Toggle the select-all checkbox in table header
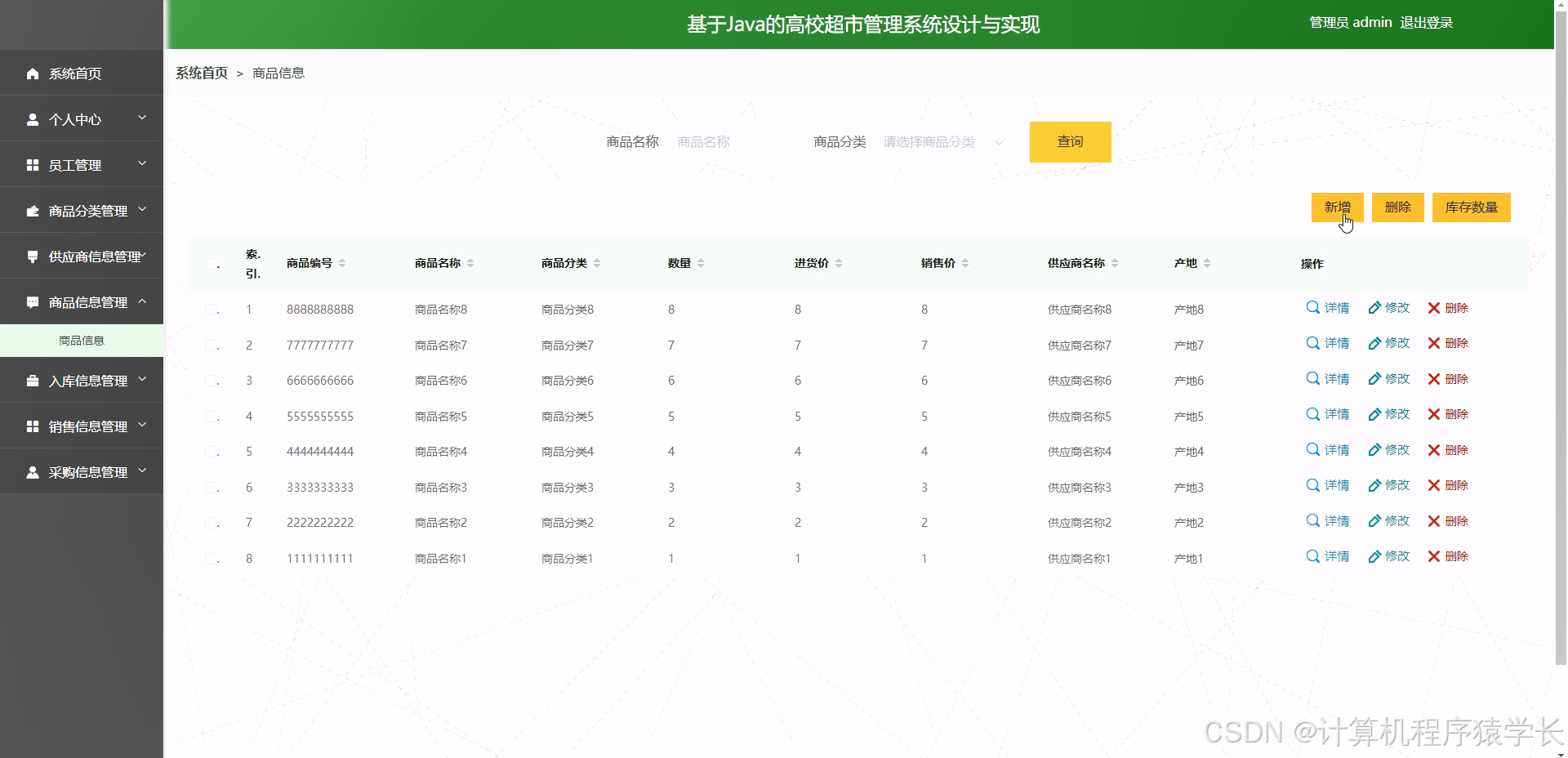1568x758 pixels. (209, 264)
